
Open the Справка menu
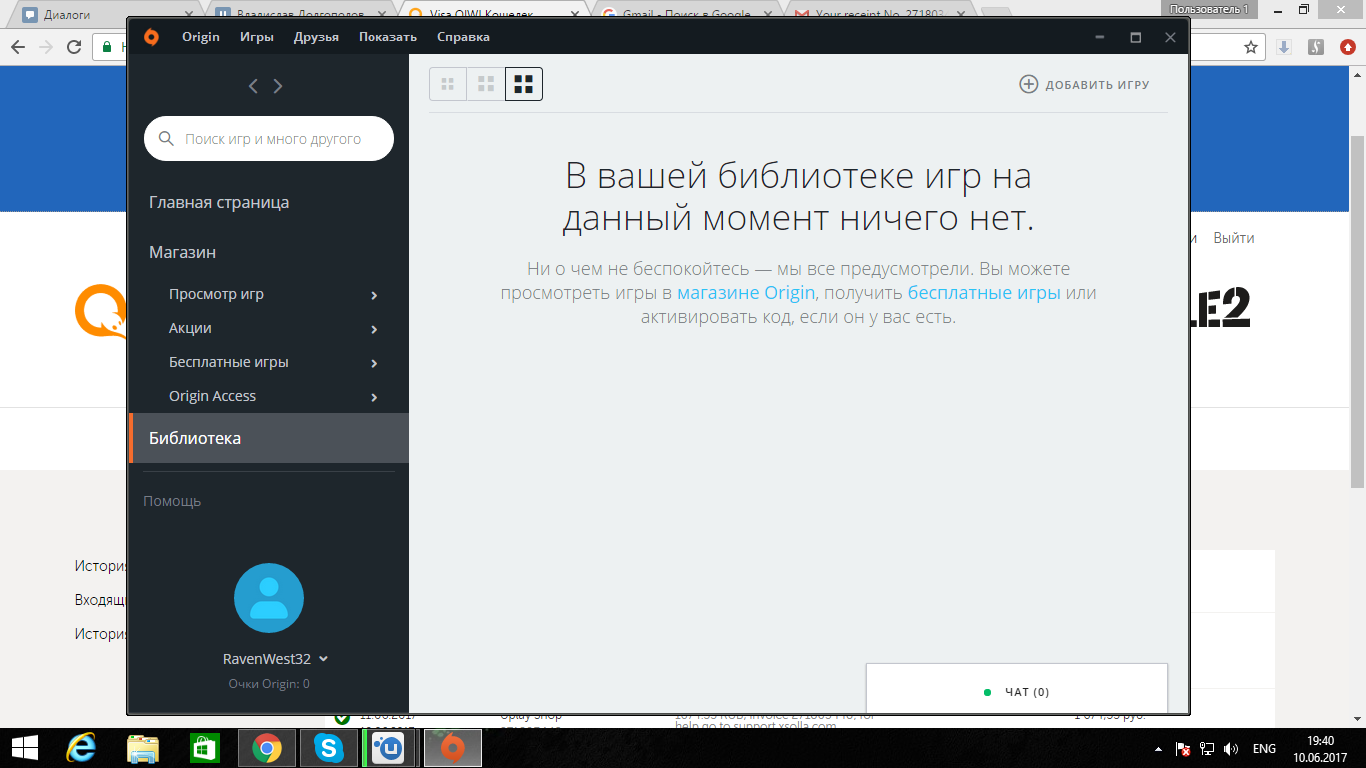pos(463,37)
